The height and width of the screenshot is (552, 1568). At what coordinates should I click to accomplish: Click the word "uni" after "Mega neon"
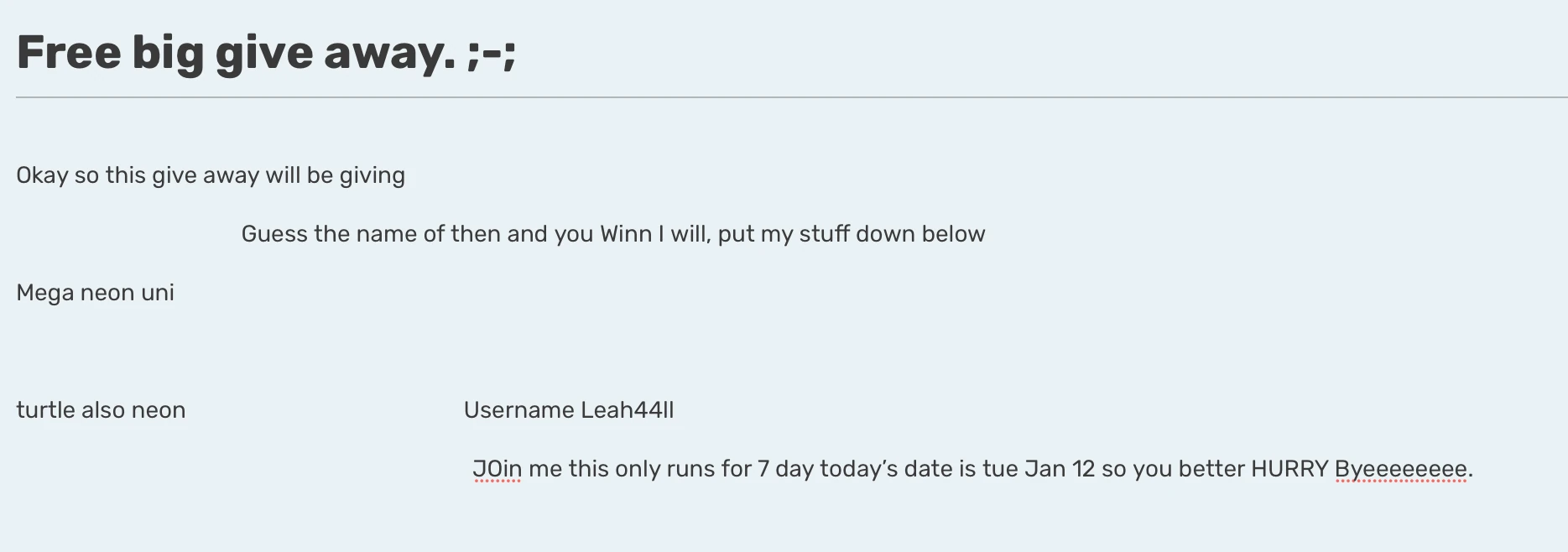[158, 293]
